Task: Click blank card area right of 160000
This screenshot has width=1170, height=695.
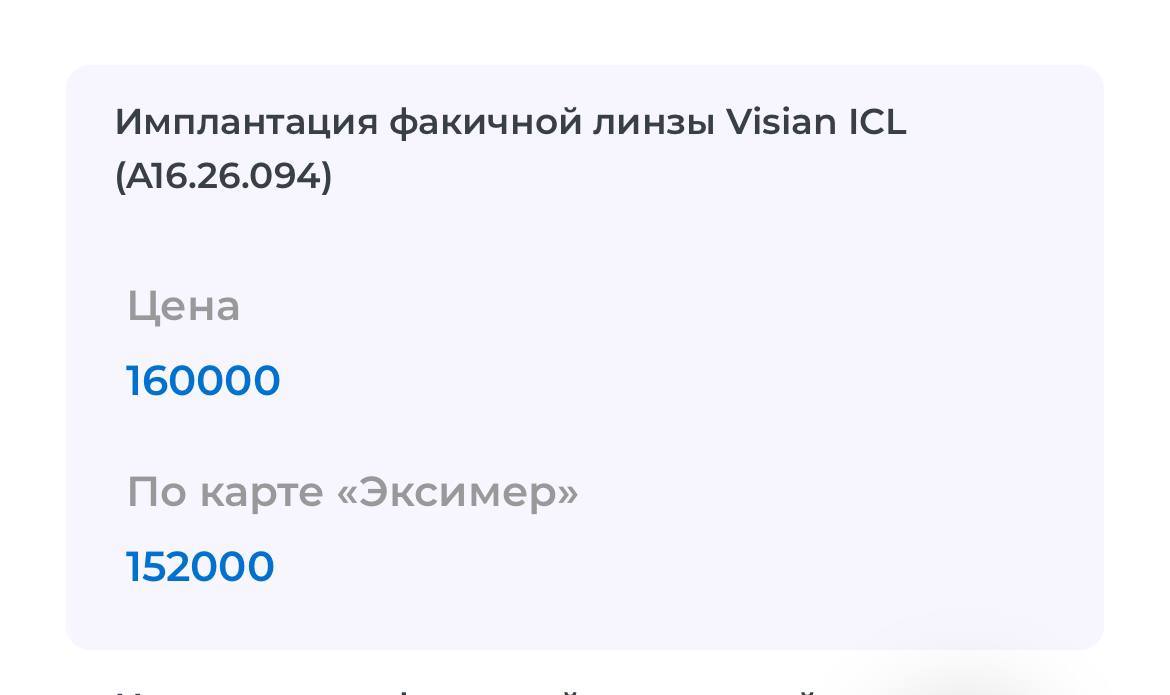Action: click(600, 381)
